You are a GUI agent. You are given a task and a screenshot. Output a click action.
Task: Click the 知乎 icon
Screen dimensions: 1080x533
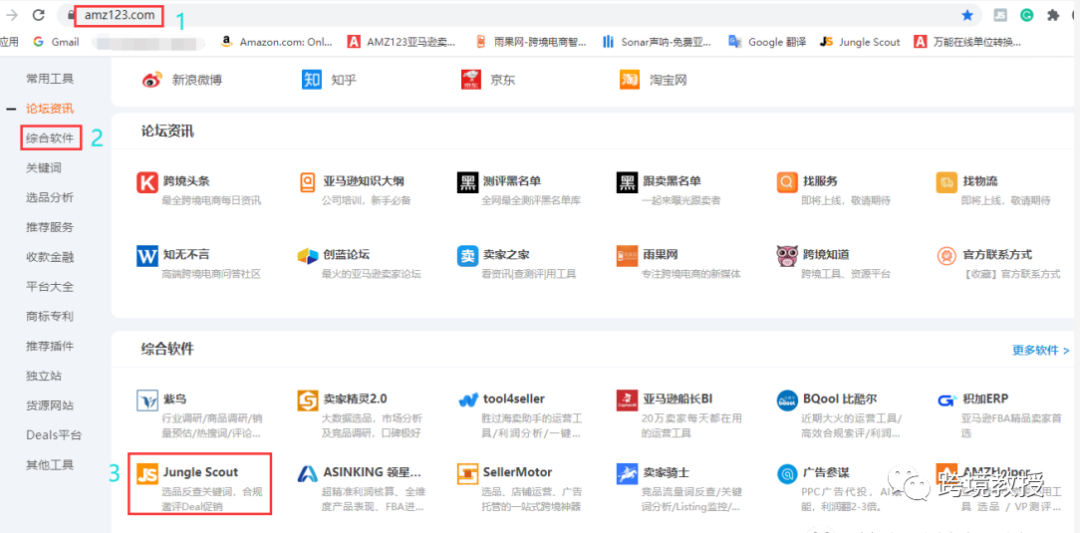pos(311,80)
